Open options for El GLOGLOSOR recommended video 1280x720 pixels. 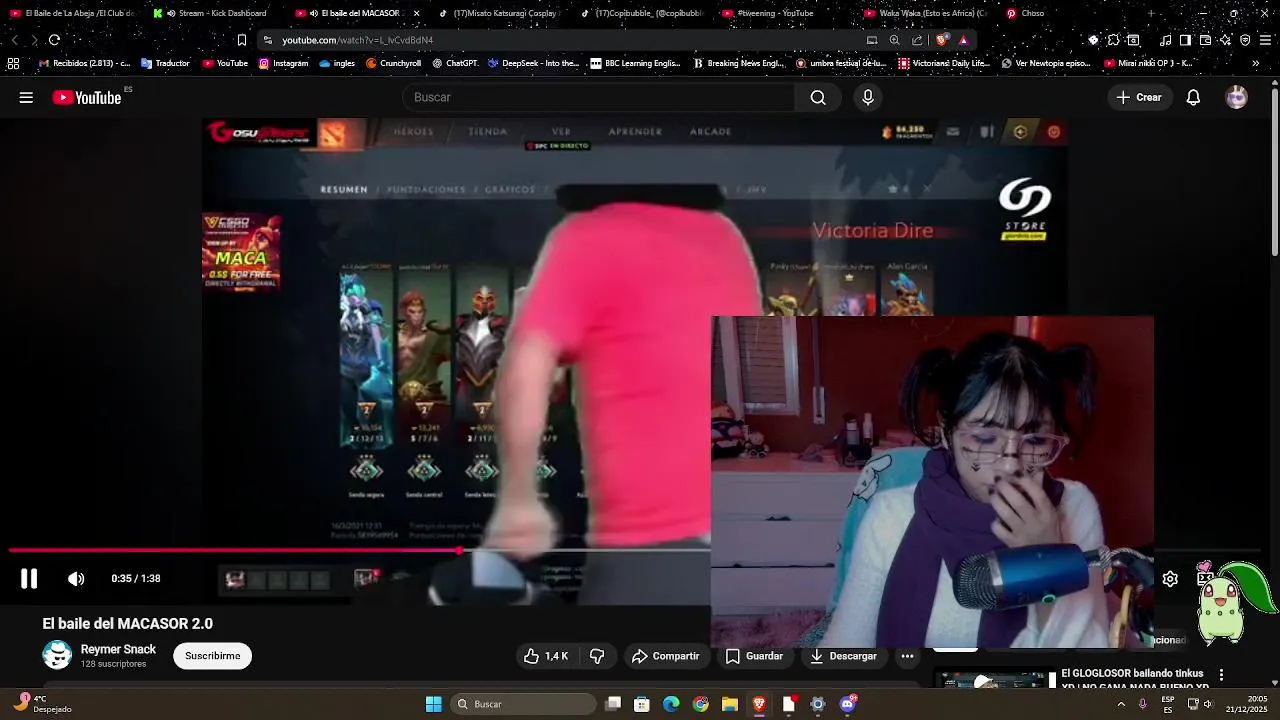(x=1221, y=675)
